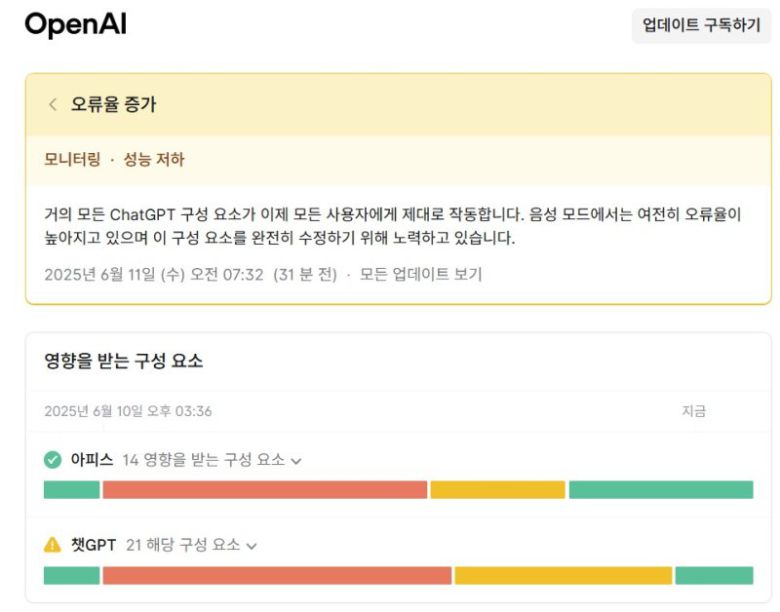This screenshot has height=612, width=780.
Task: Click the 지금 timeline label
Action: (693, 411)
